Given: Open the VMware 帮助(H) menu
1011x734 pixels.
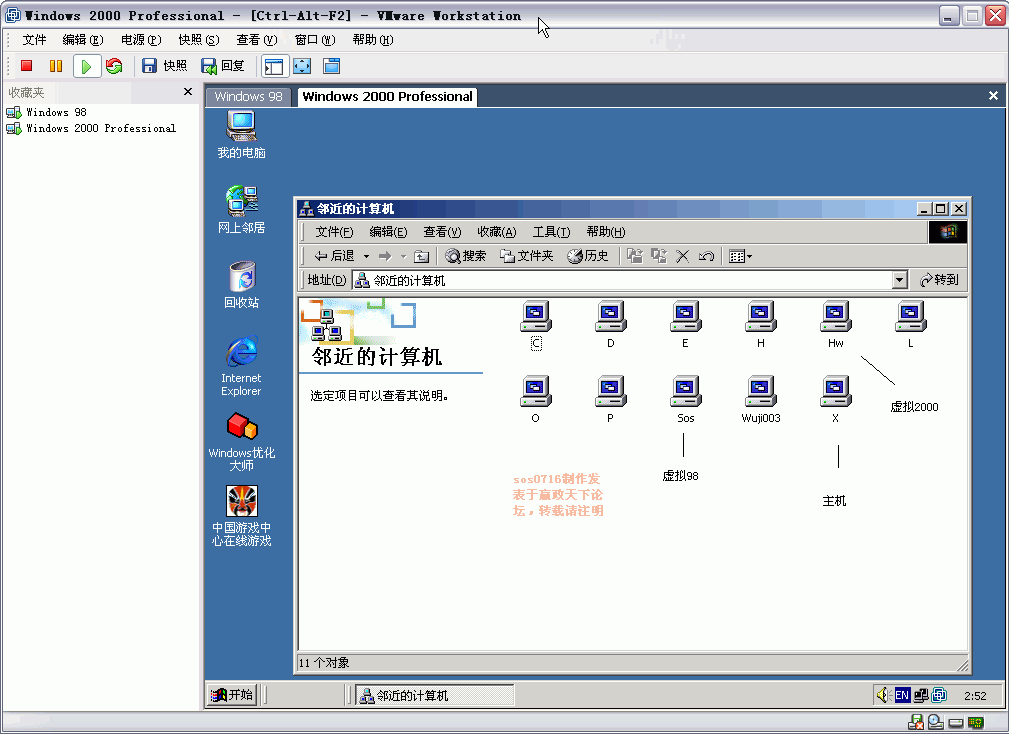Looking at the screenshot, I should tap(373, 40).
